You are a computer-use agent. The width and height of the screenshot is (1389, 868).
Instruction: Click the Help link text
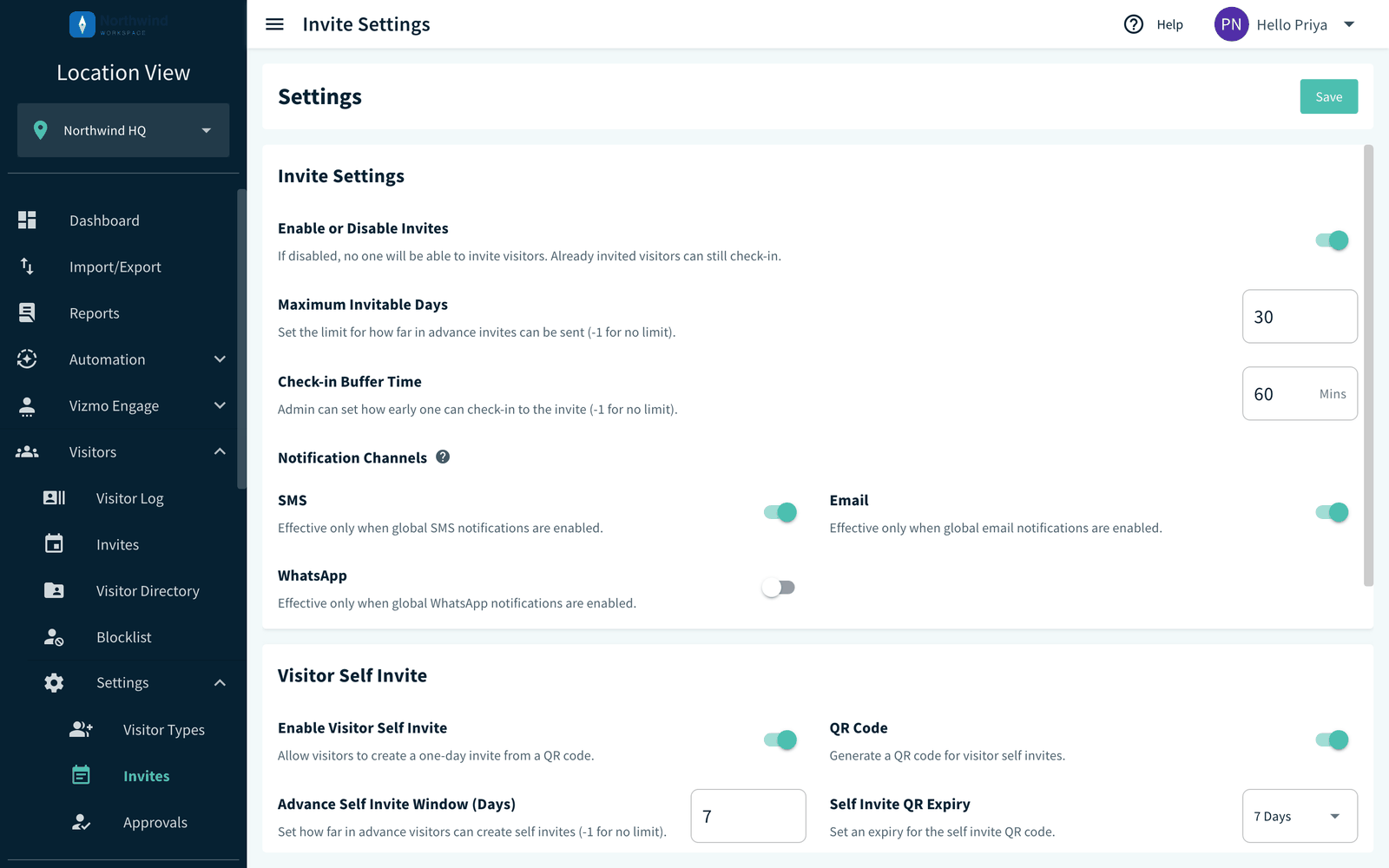(1169, 24)
